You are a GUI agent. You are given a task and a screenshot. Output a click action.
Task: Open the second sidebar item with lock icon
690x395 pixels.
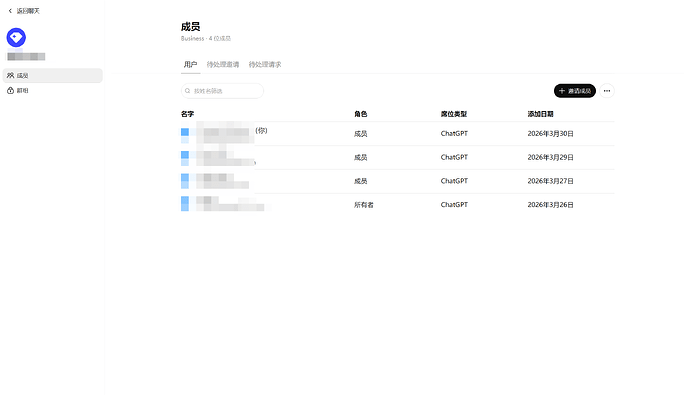click(x=52, y=91)
